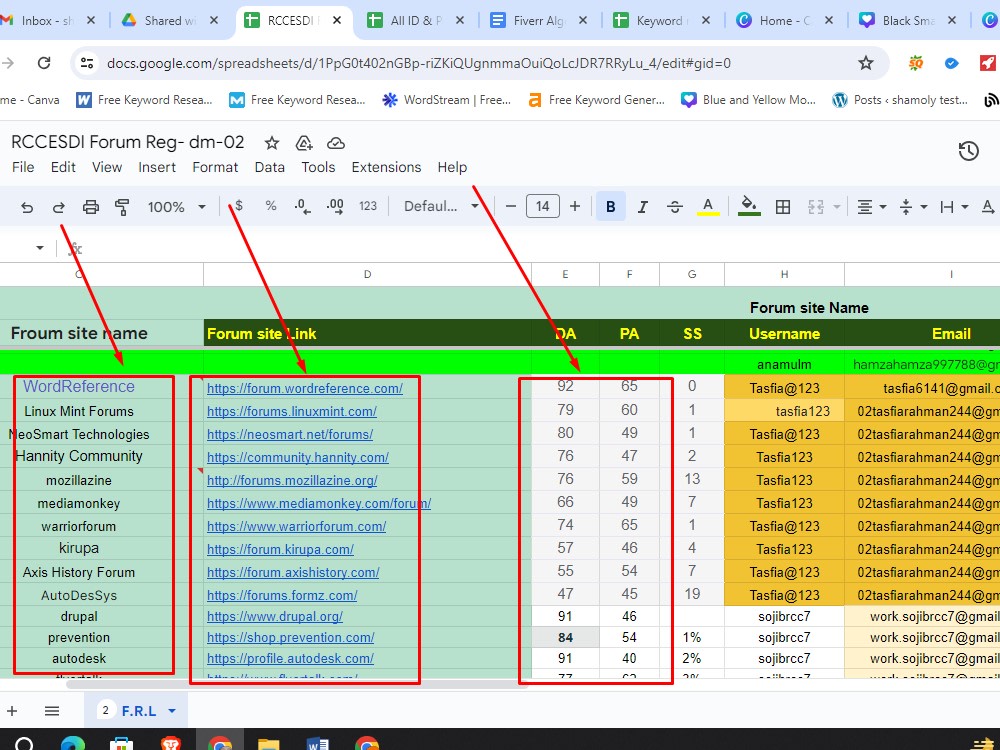Image resolution: width=1000 pixels, height=750 pixels.
Task: Undo the last action
Action: 27,207
